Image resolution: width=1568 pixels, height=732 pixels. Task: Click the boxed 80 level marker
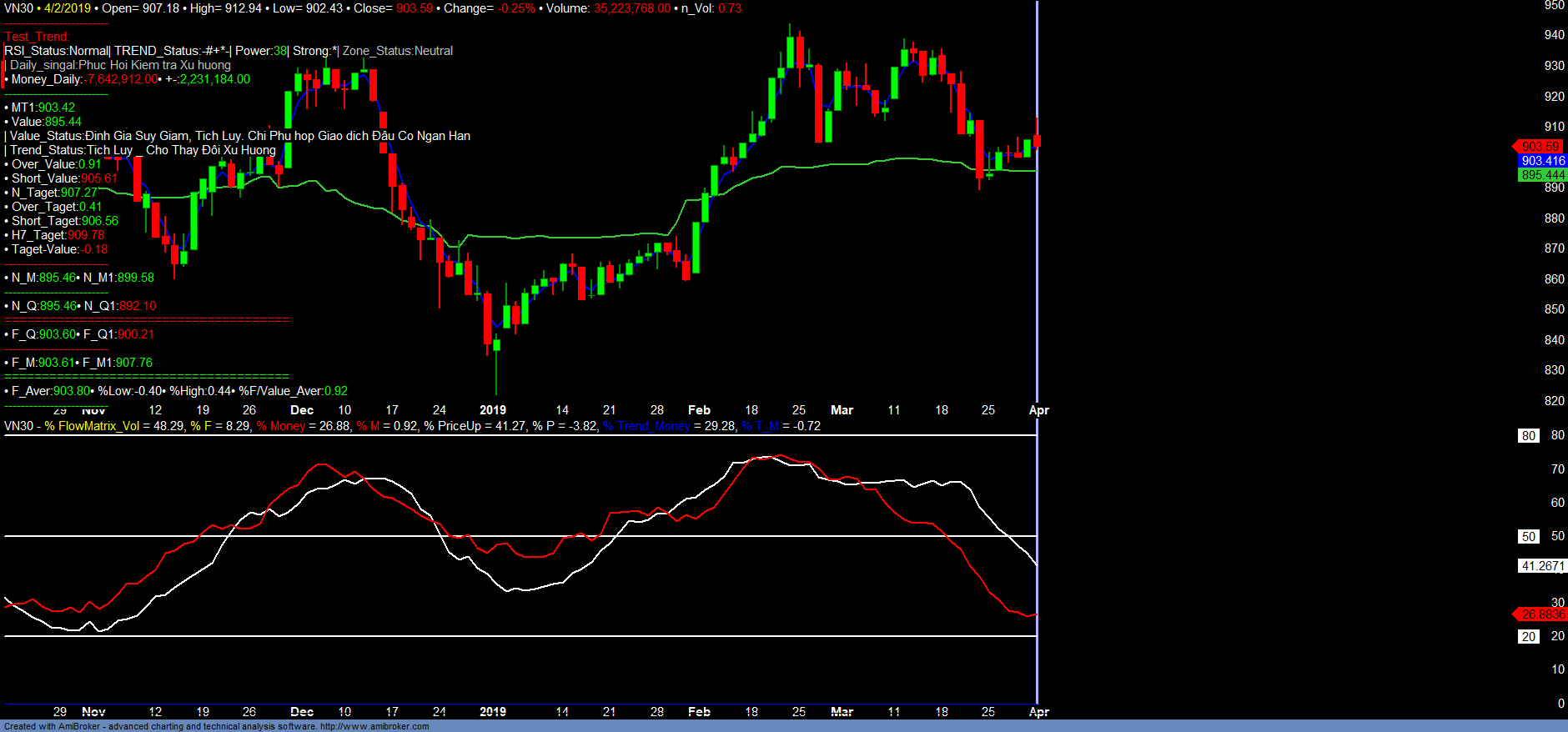[x=1528, y=436]
